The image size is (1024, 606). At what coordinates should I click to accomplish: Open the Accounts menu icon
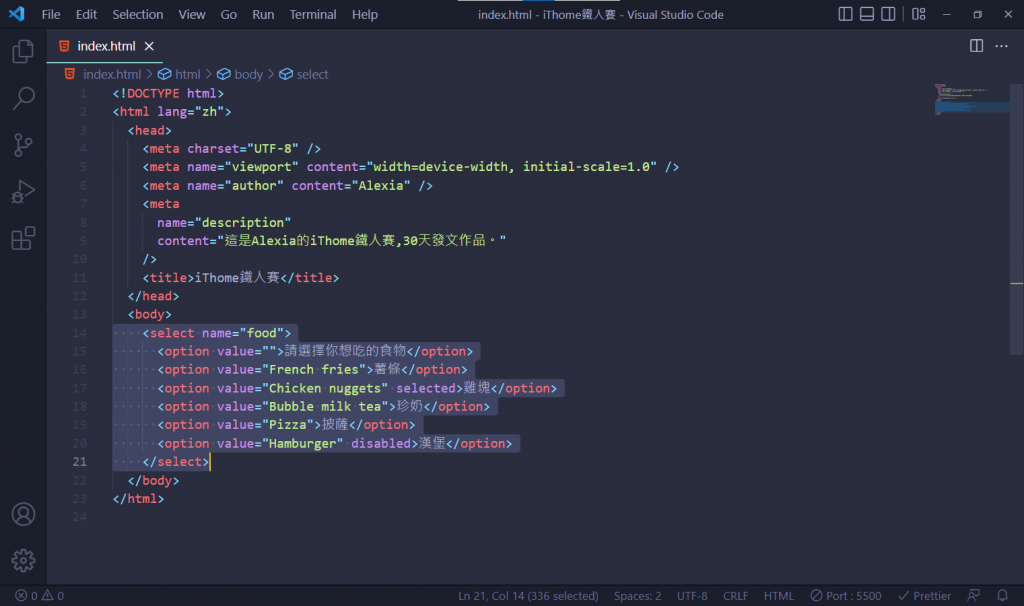tap(23, 514)
